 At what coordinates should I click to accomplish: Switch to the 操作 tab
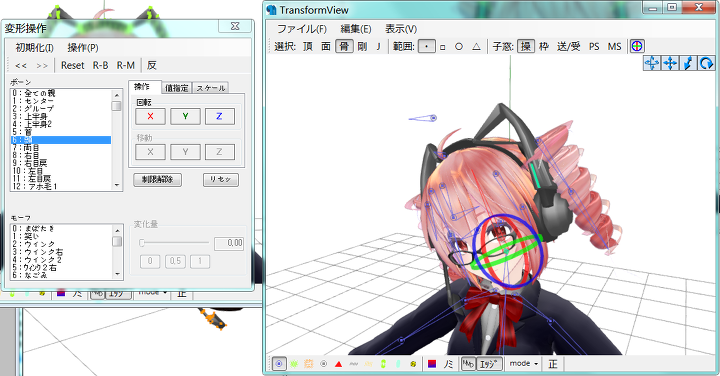(x=144, y=87)
